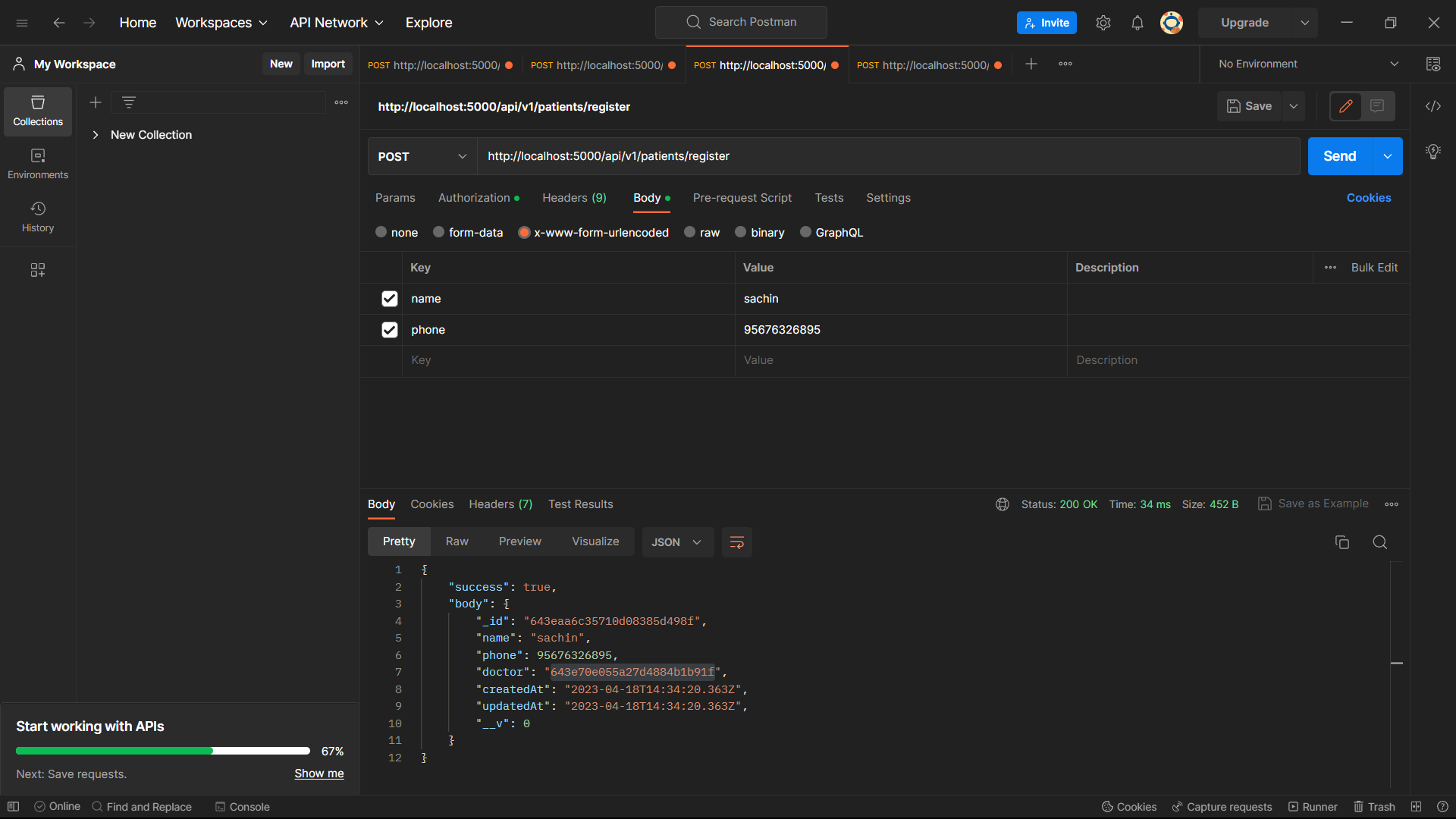
Task: Uncheck the name parameter row
Action: [x=389, y=298]
